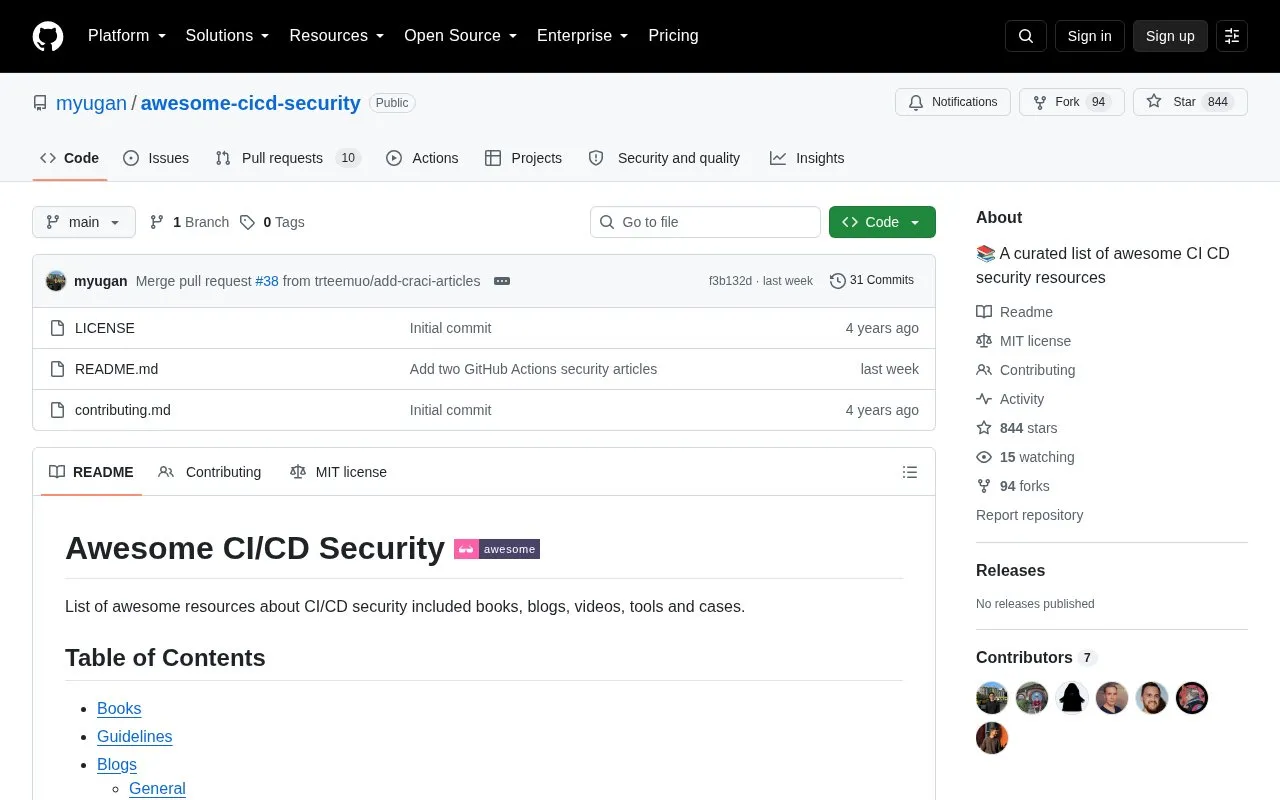The image size is (1280, 800).
Task: Switch to the Pull requests tab
Action: 288,158
